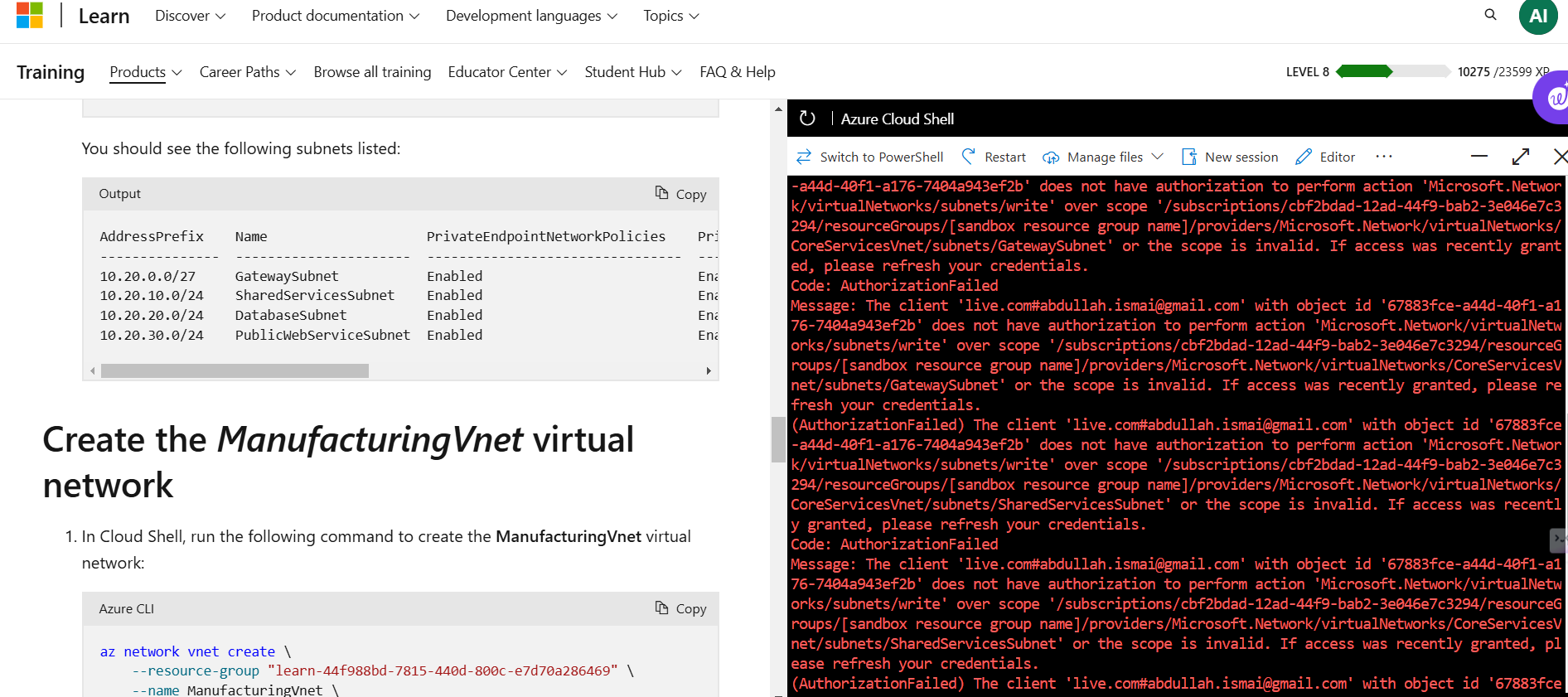Viewport: 1568px width, 697px height.
Task: Open FAQ & Help
Action: click(x=738, y=72)
